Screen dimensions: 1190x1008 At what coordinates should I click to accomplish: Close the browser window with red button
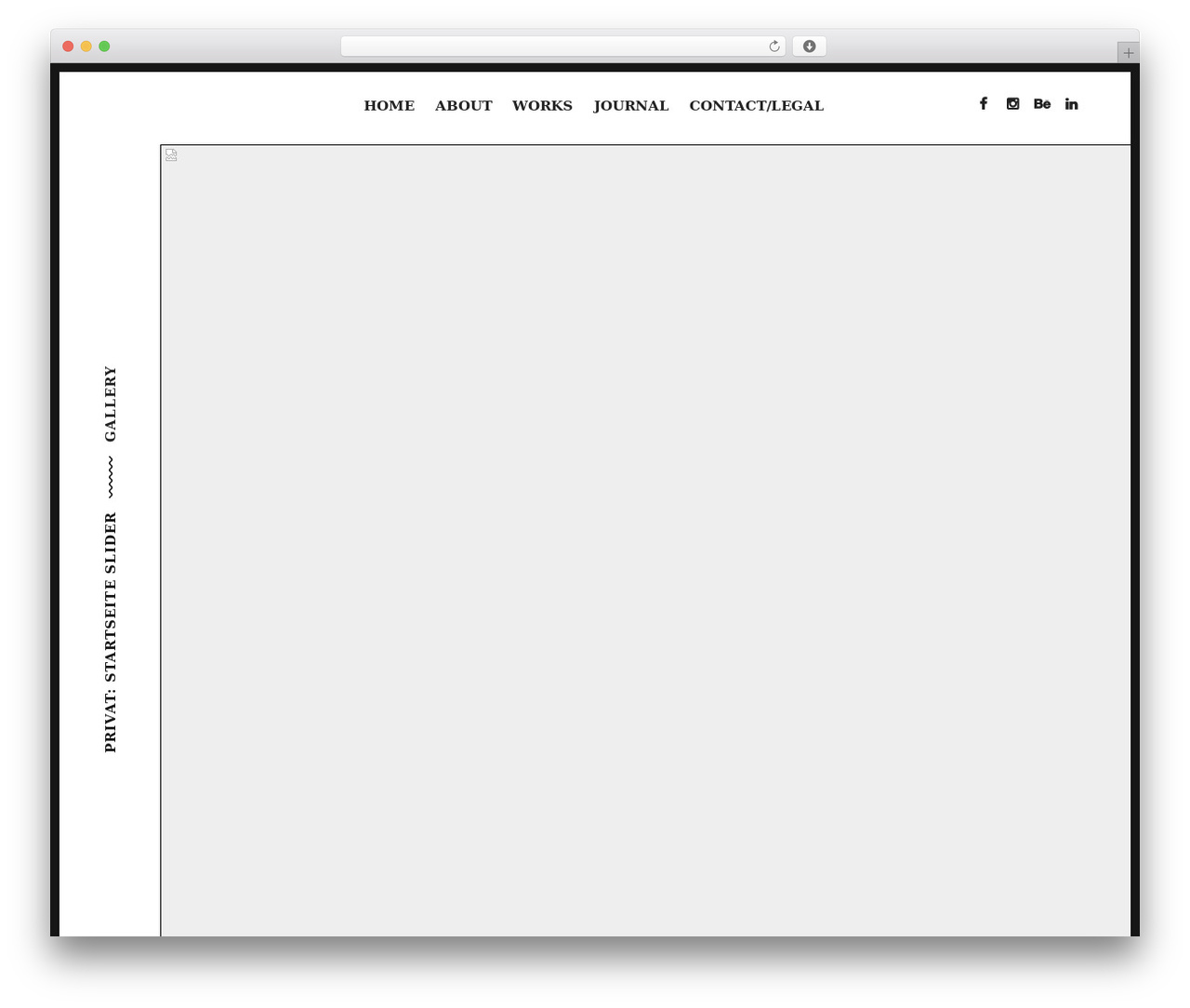point(68,46)
